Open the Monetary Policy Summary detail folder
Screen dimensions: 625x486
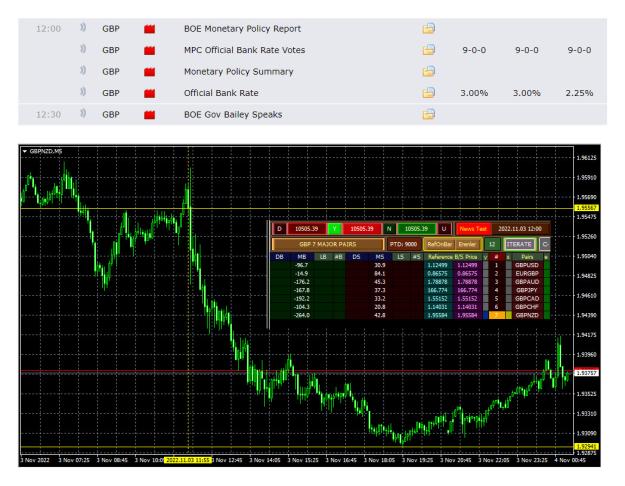tap(428, 71)
